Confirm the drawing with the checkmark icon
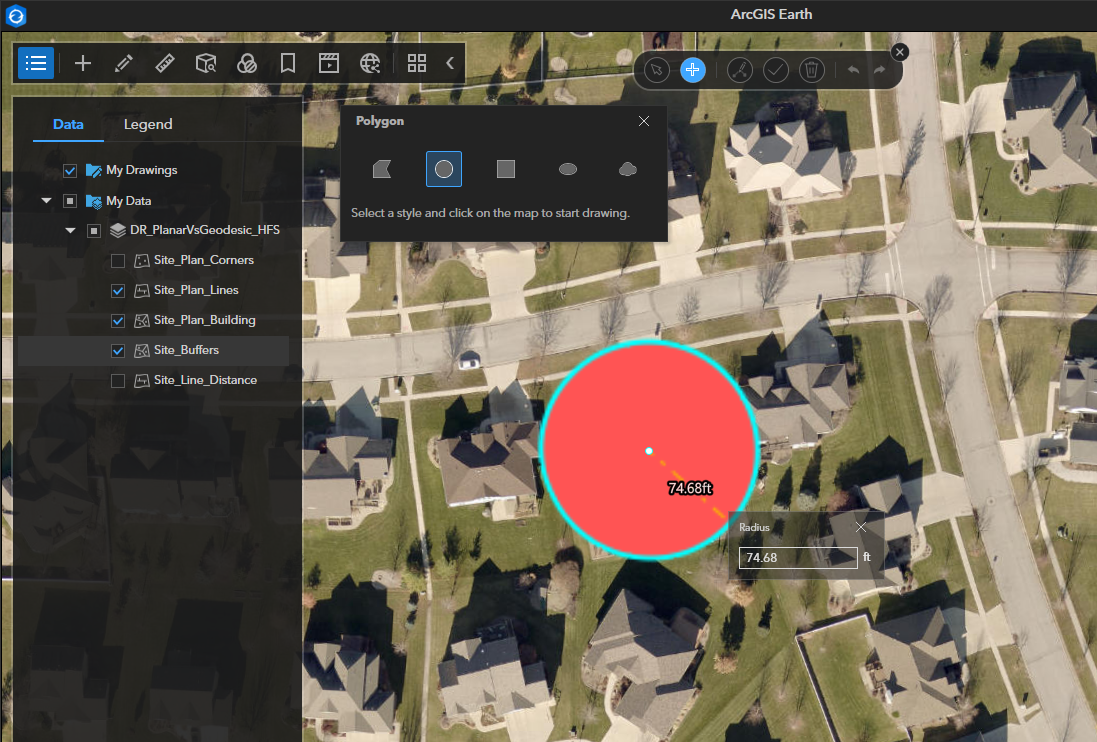Viewport: 1097px width, 742px height. point(775,69)
